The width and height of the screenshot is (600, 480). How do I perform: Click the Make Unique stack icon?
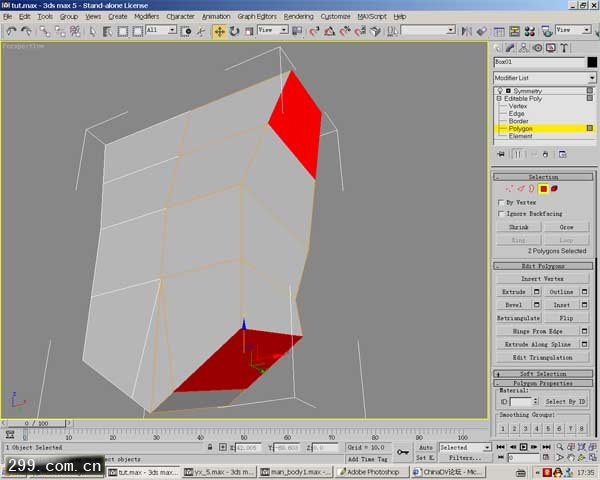point(534,154)
